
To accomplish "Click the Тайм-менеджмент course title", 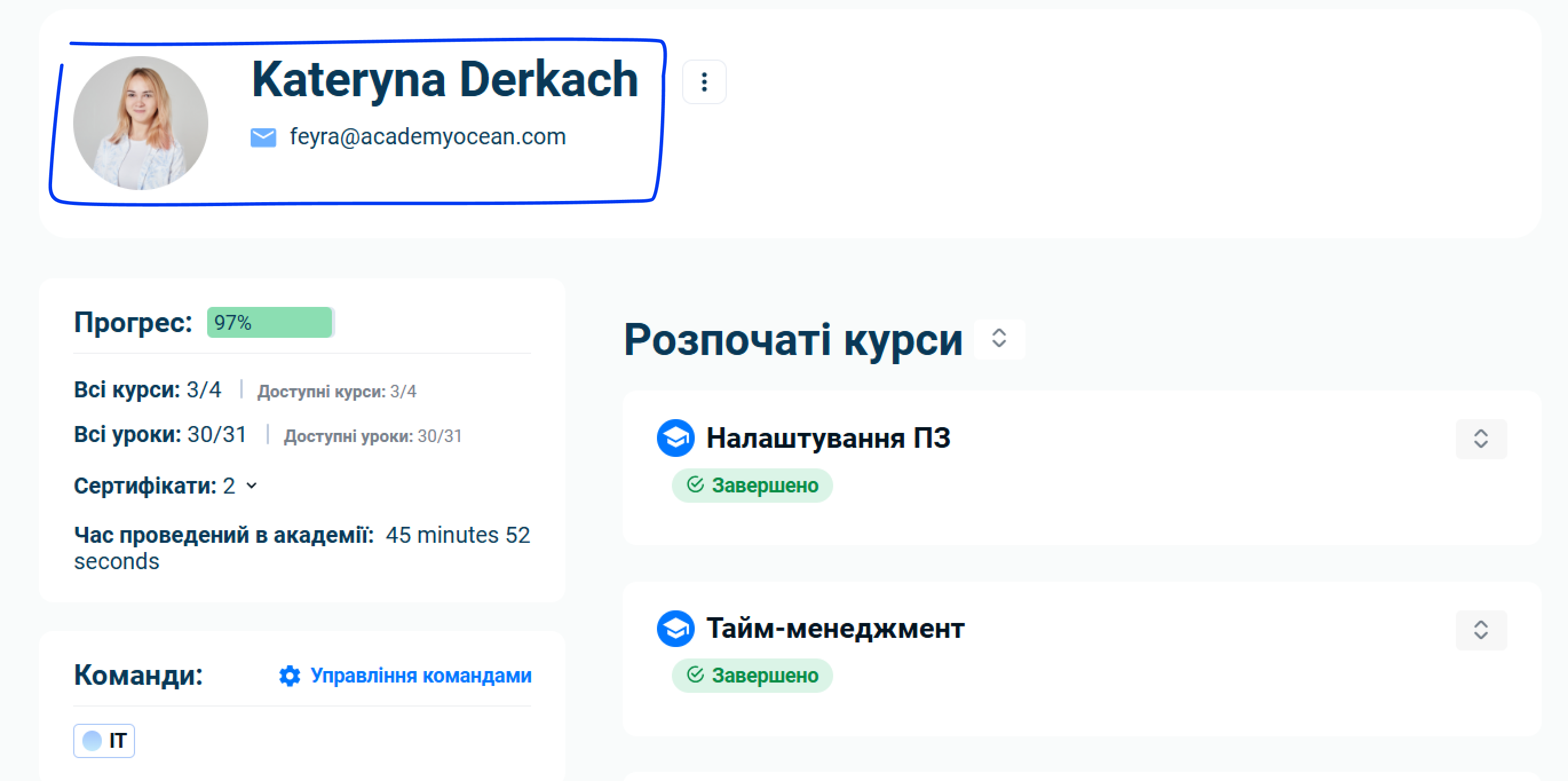I will [x=835, y=628].
